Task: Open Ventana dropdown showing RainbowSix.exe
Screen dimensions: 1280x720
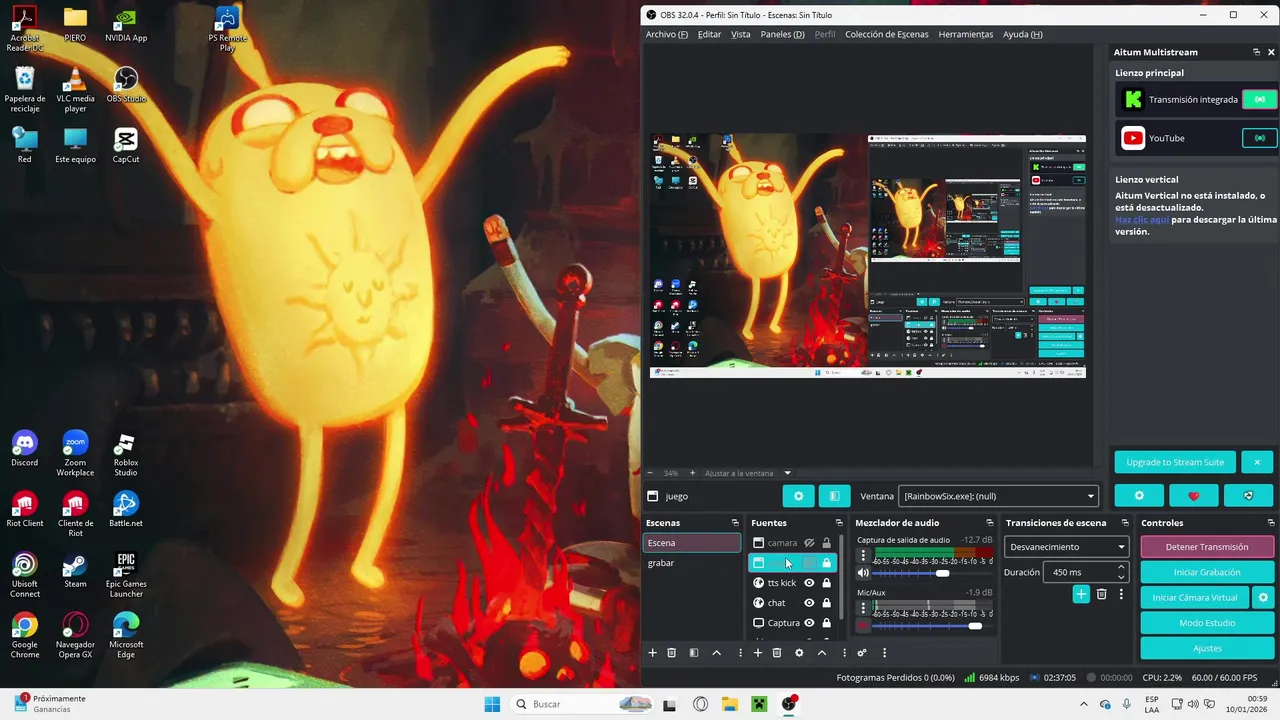Action: 999,496
